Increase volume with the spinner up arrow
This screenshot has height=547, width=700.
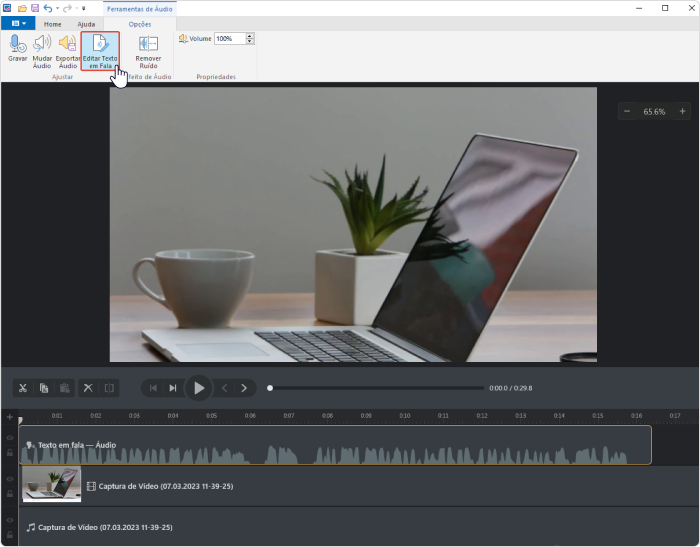[x=249, y=35]
